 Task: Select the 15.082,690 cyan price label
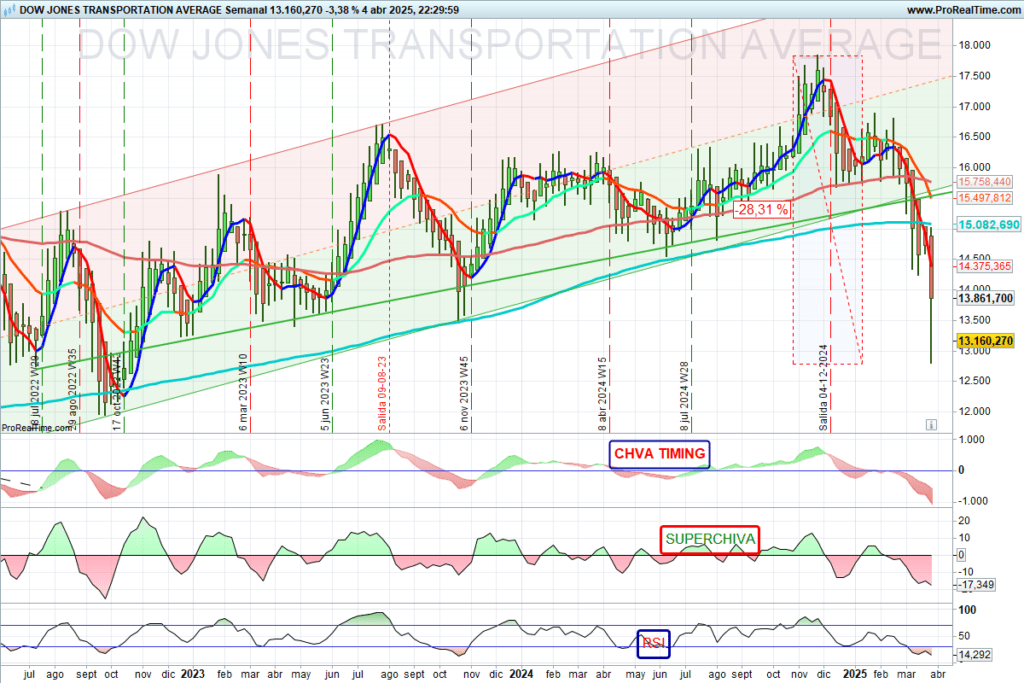click(988, 225)
